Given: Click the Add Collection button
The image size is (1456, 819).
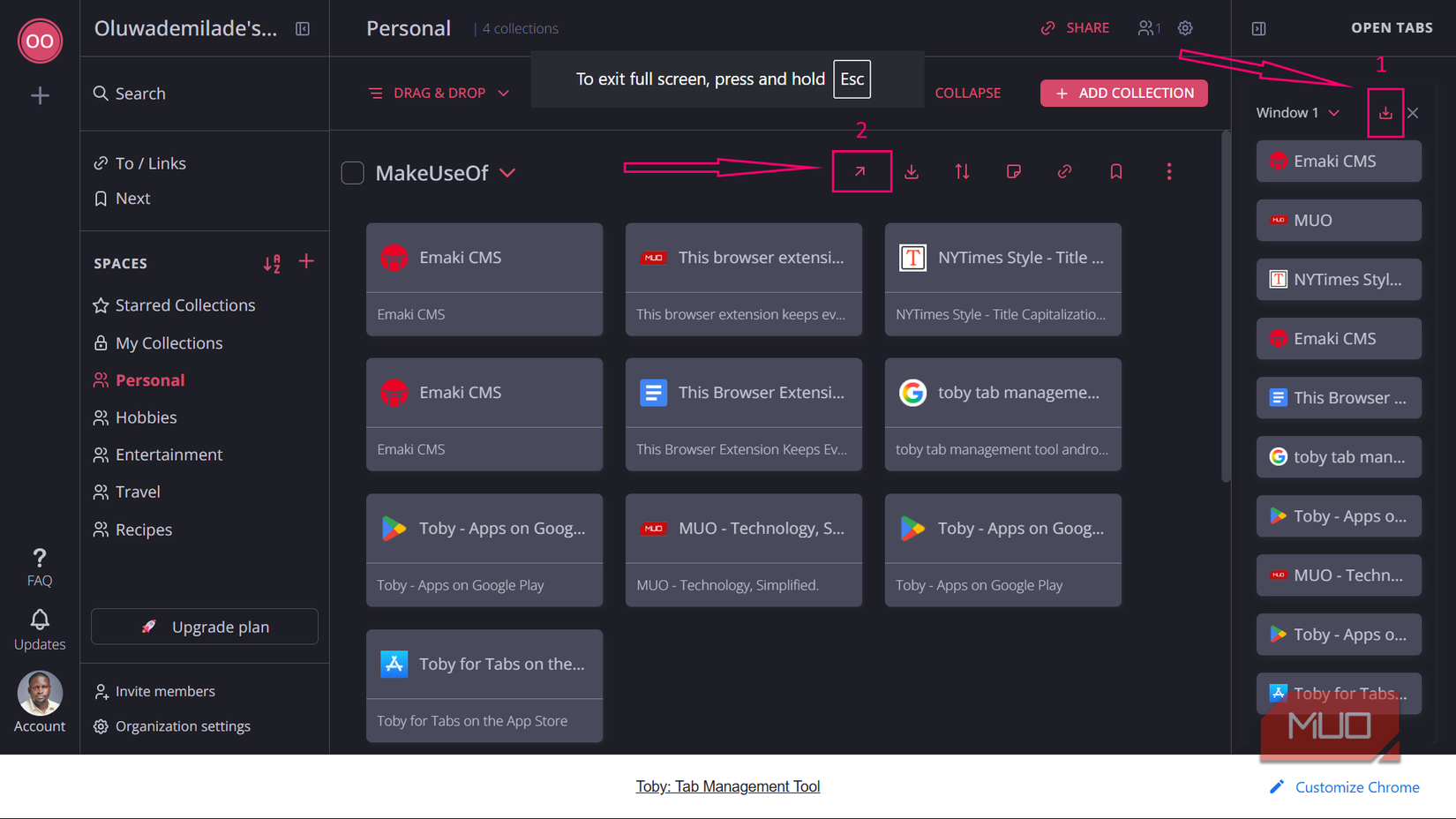Looking at the screenshot, I should tap(1123, 93).
